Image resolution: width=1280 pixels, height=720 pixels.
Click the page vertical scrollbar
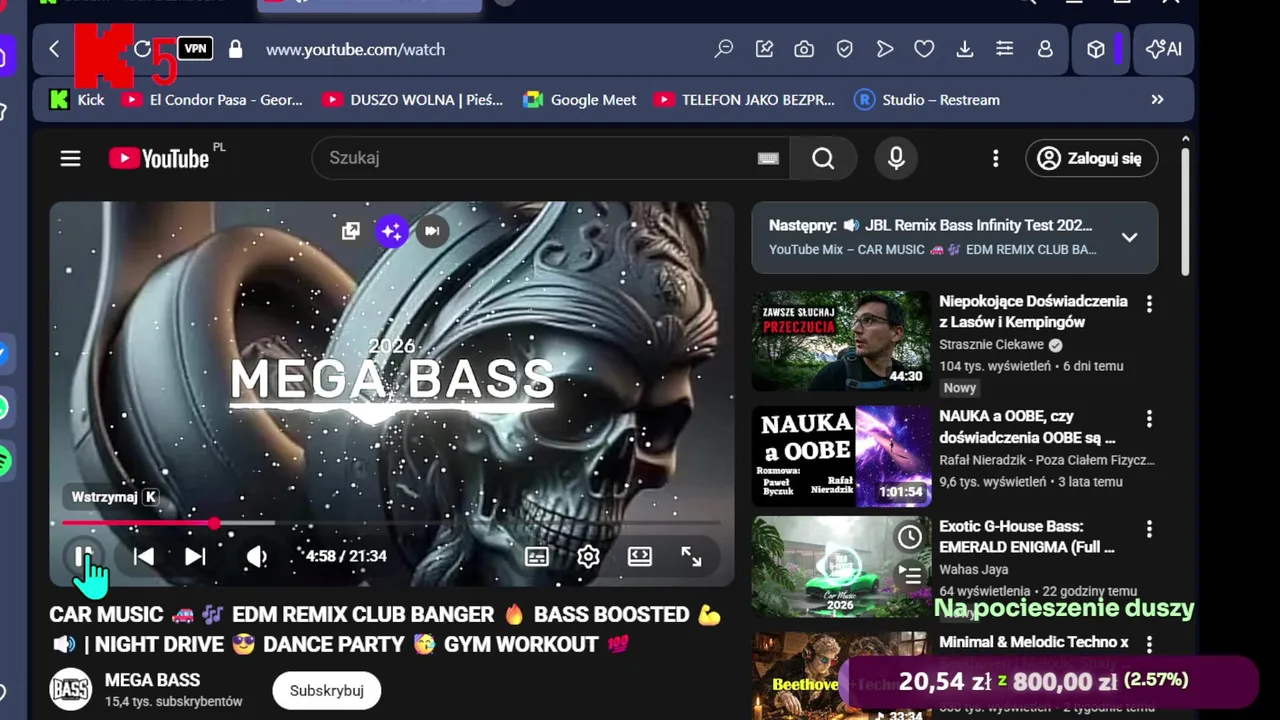tap(1186, 210)
